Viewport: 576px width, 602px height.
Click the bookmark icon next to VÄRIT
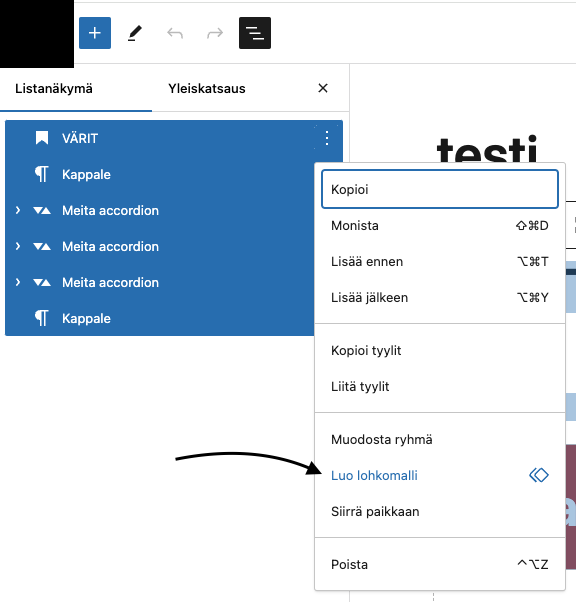pos(42,138)
